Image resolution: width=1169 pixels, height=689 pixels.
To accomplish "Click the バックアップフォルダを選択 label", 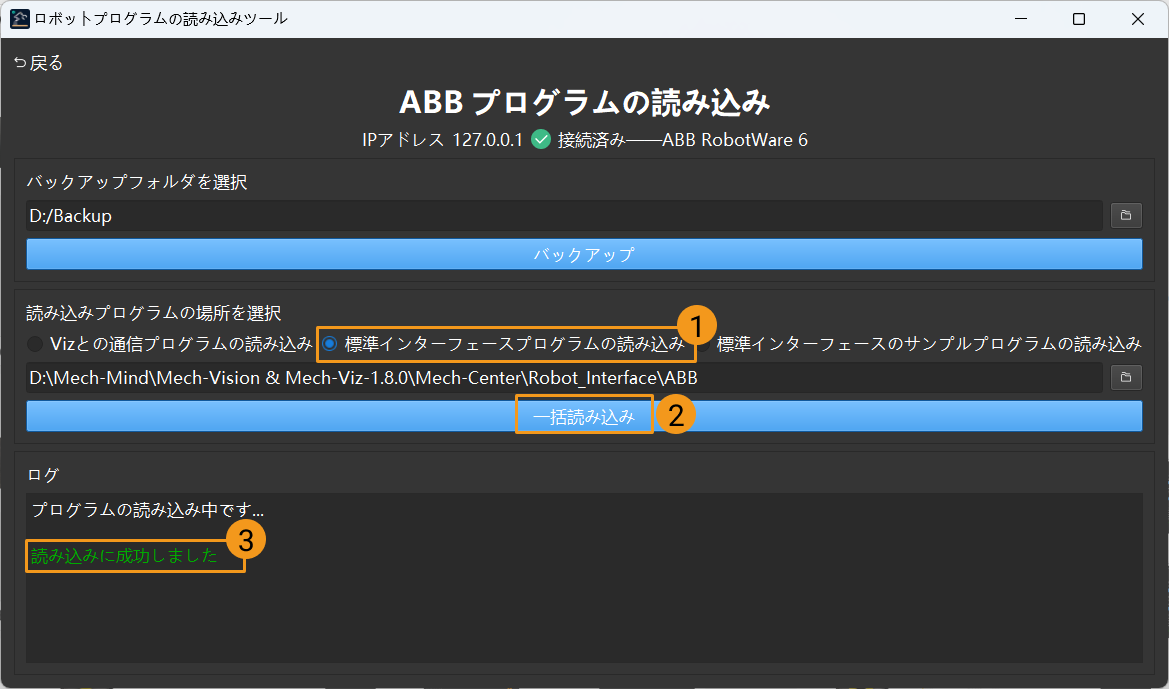I will (137, 181).
